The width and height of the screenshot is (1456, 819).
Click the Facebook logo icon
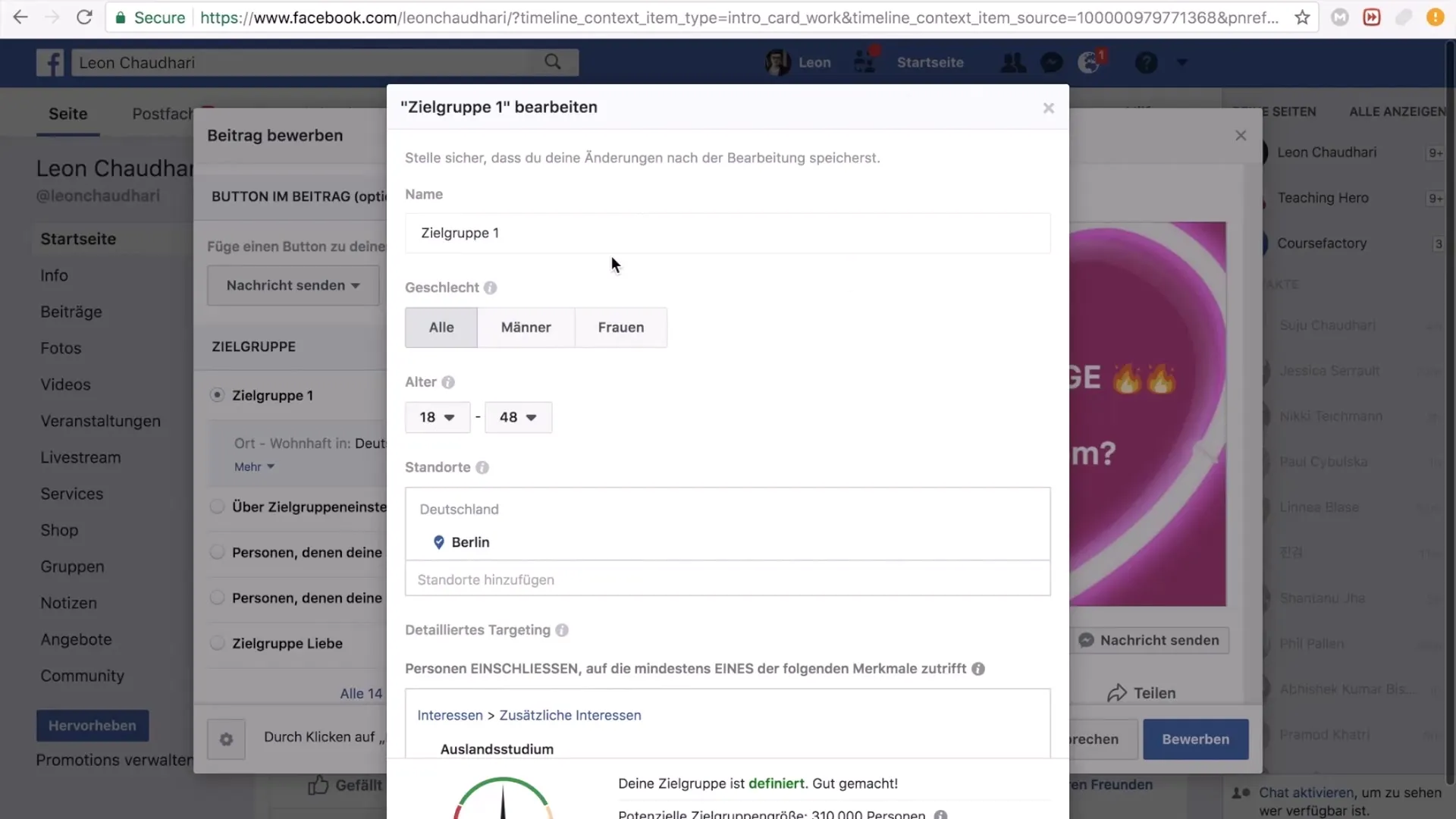click(50, 62)
